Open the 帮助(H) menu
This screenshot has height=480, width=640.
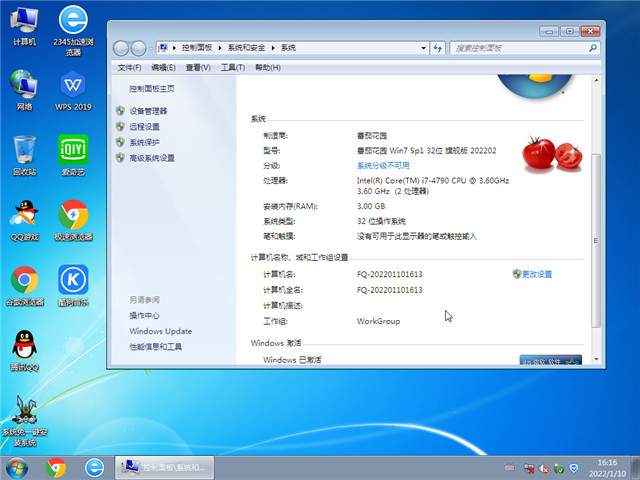click(x=268, y=67)
